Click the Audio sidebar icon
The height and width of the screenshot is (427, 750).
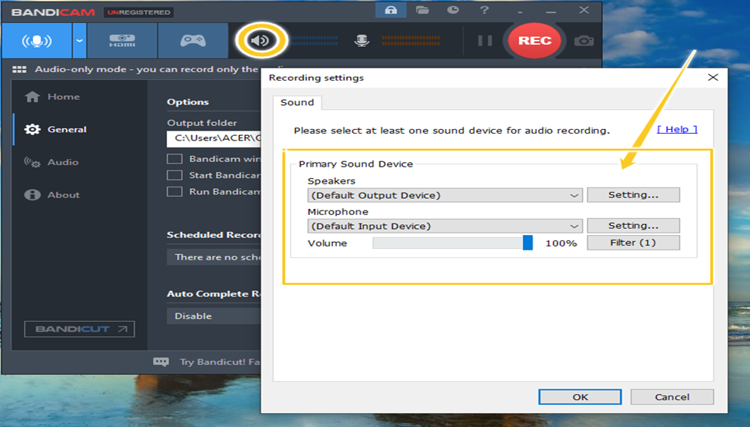[x=32, y=163]
